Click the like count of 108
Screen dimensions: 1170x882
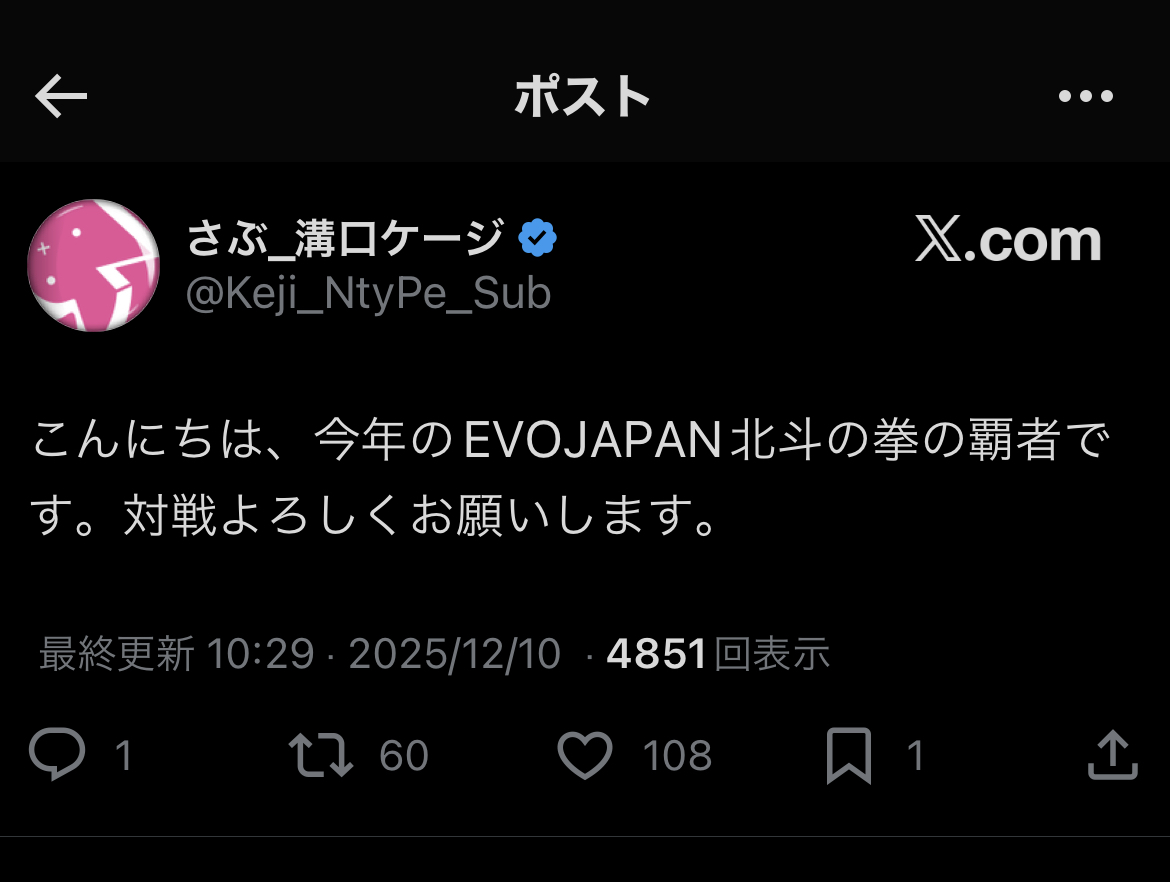tap(677, 756)
